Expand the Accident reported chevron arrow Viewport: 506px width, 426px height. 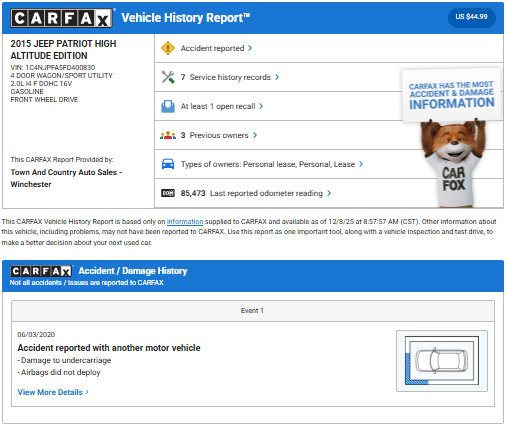pos(250,48)
